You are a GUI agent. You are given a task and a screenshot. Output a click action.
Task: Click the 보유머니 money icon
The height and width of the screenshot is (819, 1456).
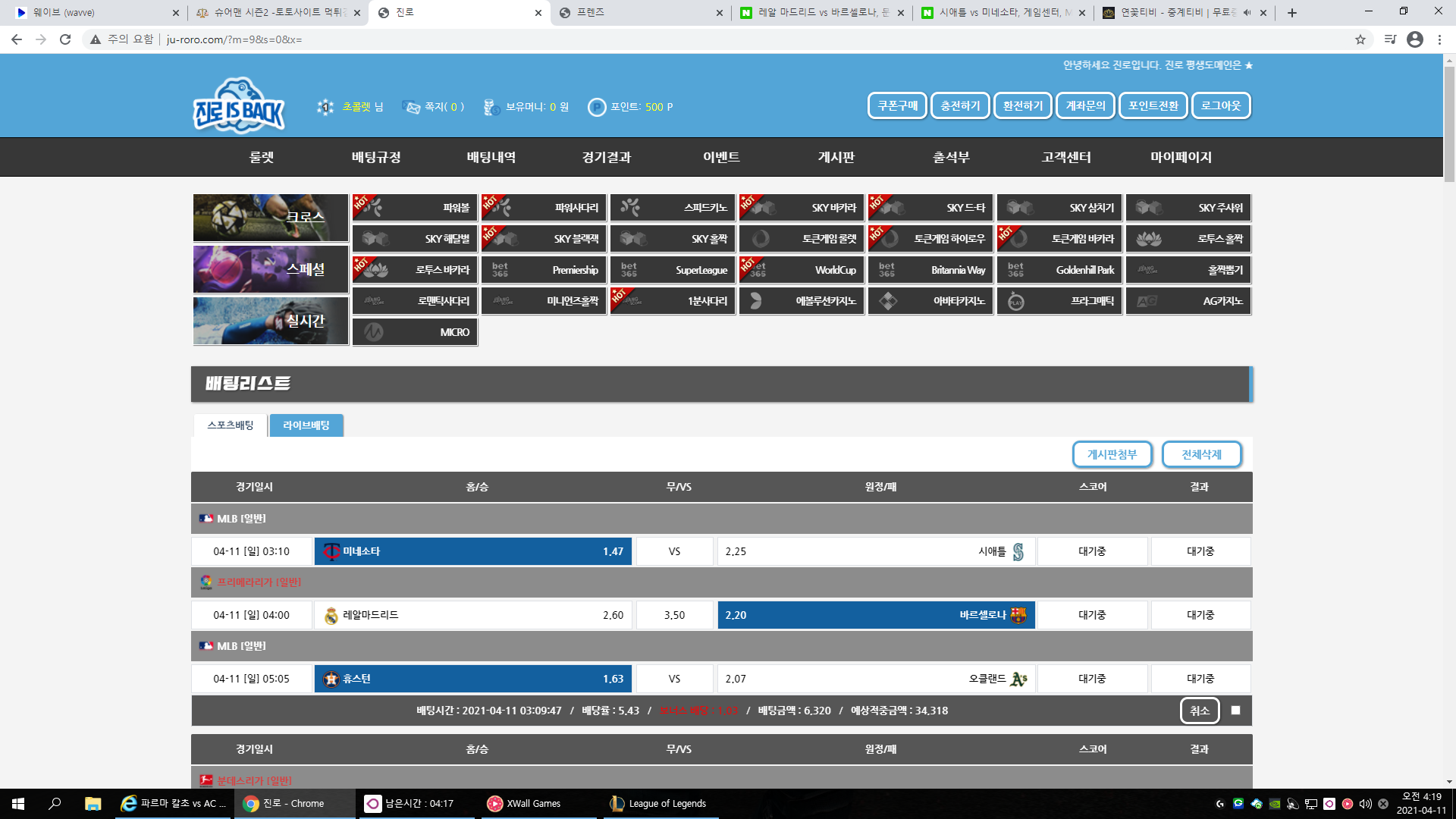(x=491, y=107)
